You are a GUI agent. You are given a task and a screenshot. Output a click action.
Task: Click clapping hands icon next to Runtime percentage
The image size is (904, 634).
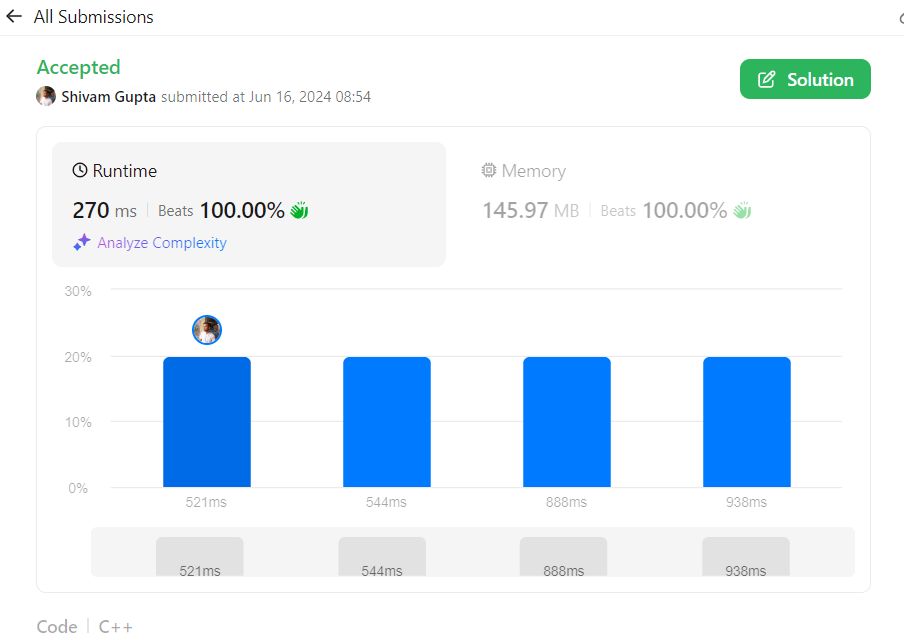pyautogui.click(x=299, y=211)
